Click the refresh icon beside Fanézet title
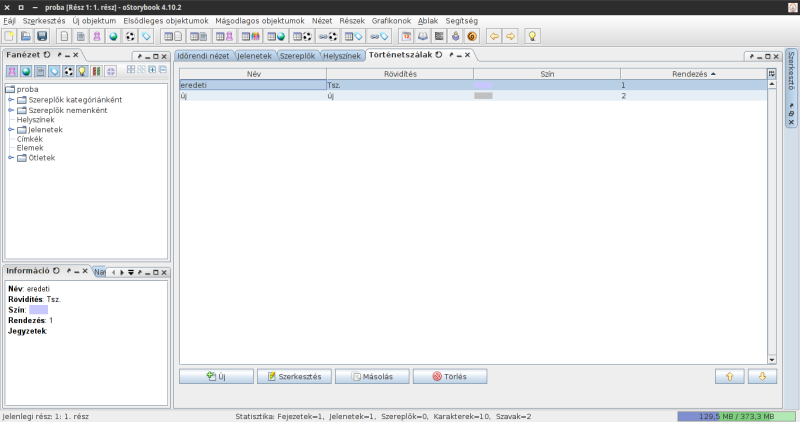The image size is (800, 422). (x=47, y=54)
